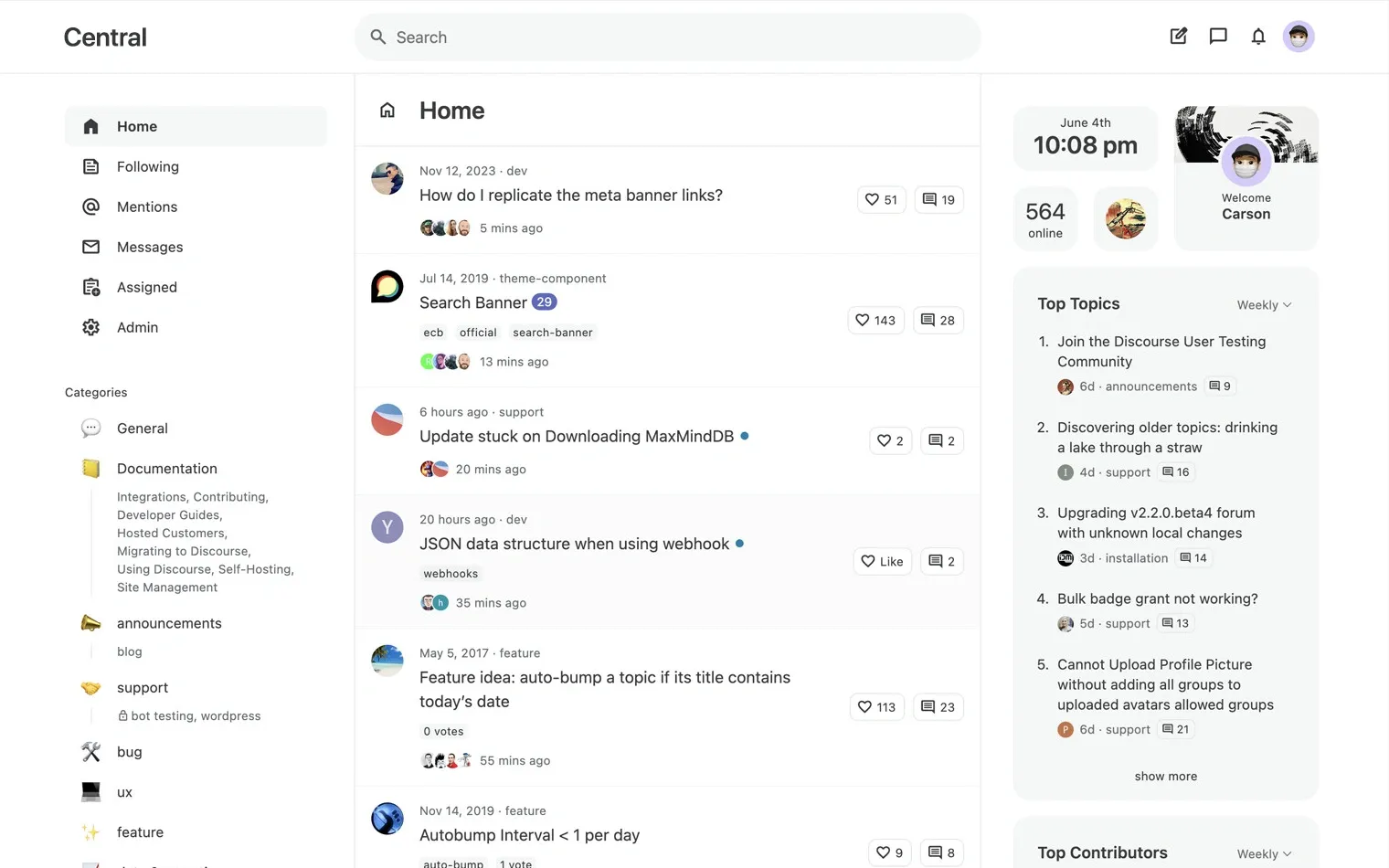Click the feature category sparkles icon
This screenshot has width=1389, height=868.
coord(90,832)
